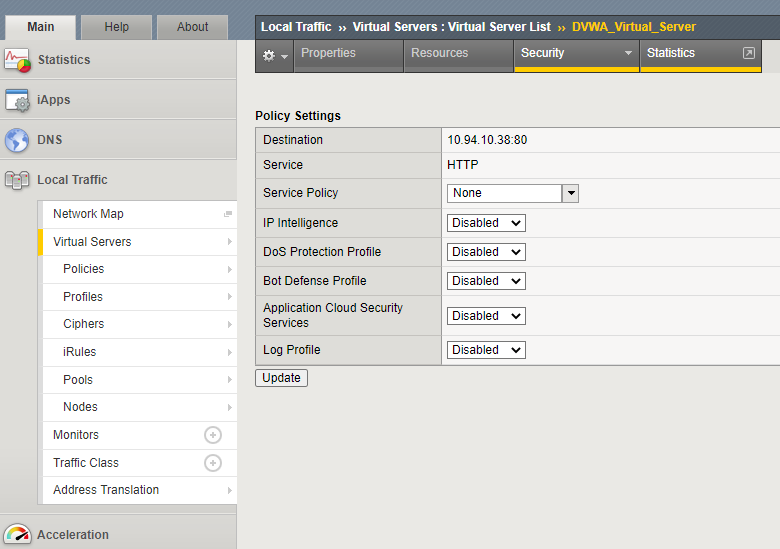This screenshot has height=549, width=780.
Task: Click Network Map pop-out icon
Action: pos(228,214)
